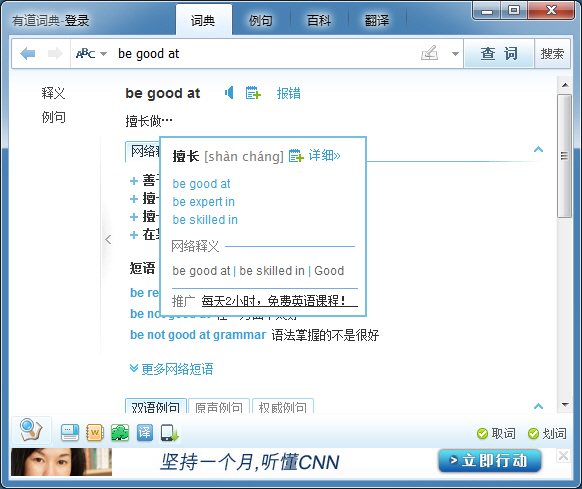
Task: Collapse the example sentences section chevron
Action: [539, 406]
